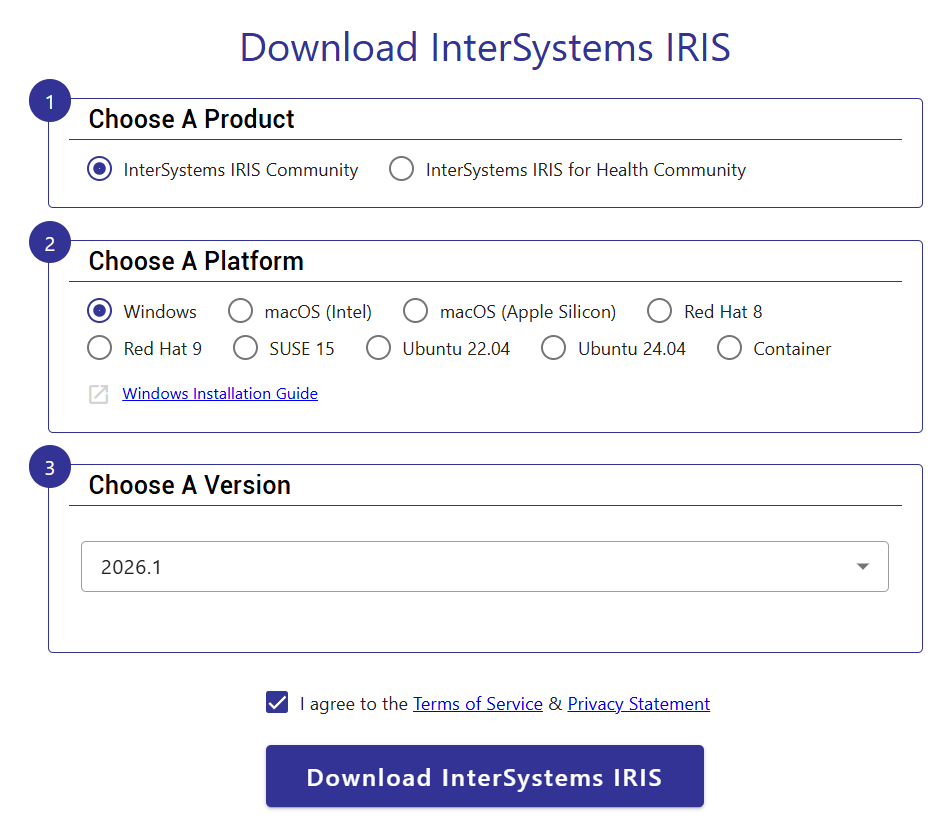Select Red Hat 9 platform
The image size is (942, 827).
pyautogui.click(x=100, y=348)
